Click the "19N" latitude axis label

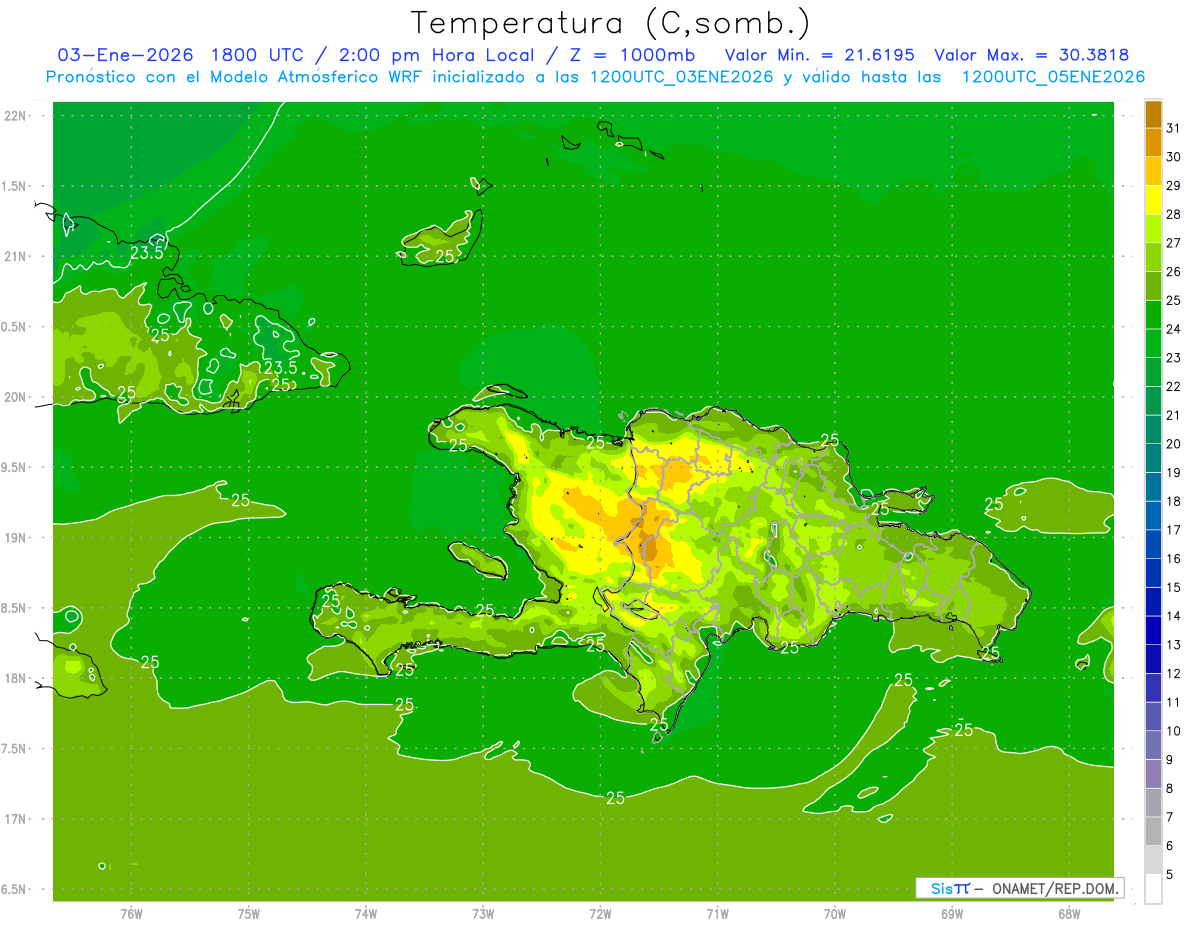point(16,538)
